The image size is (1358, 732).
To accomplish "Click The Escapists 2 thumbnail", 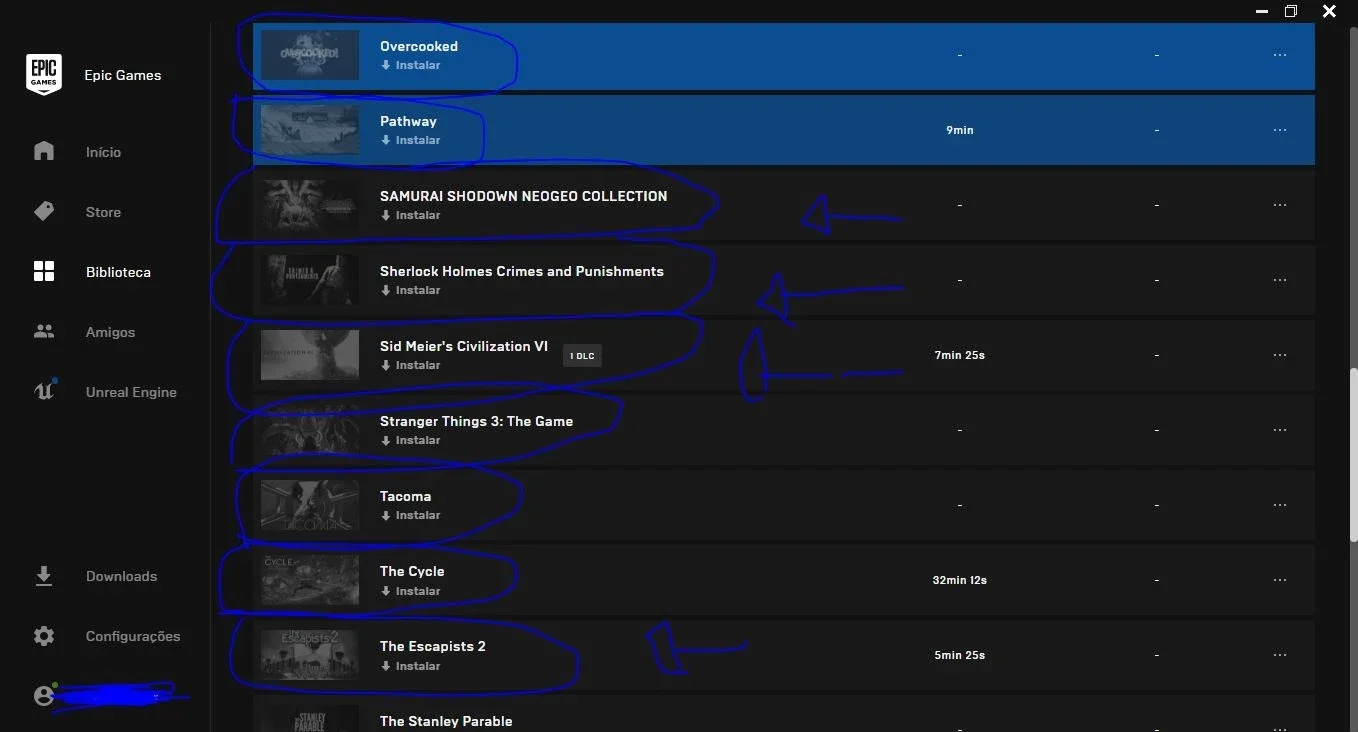I will 310,655.
